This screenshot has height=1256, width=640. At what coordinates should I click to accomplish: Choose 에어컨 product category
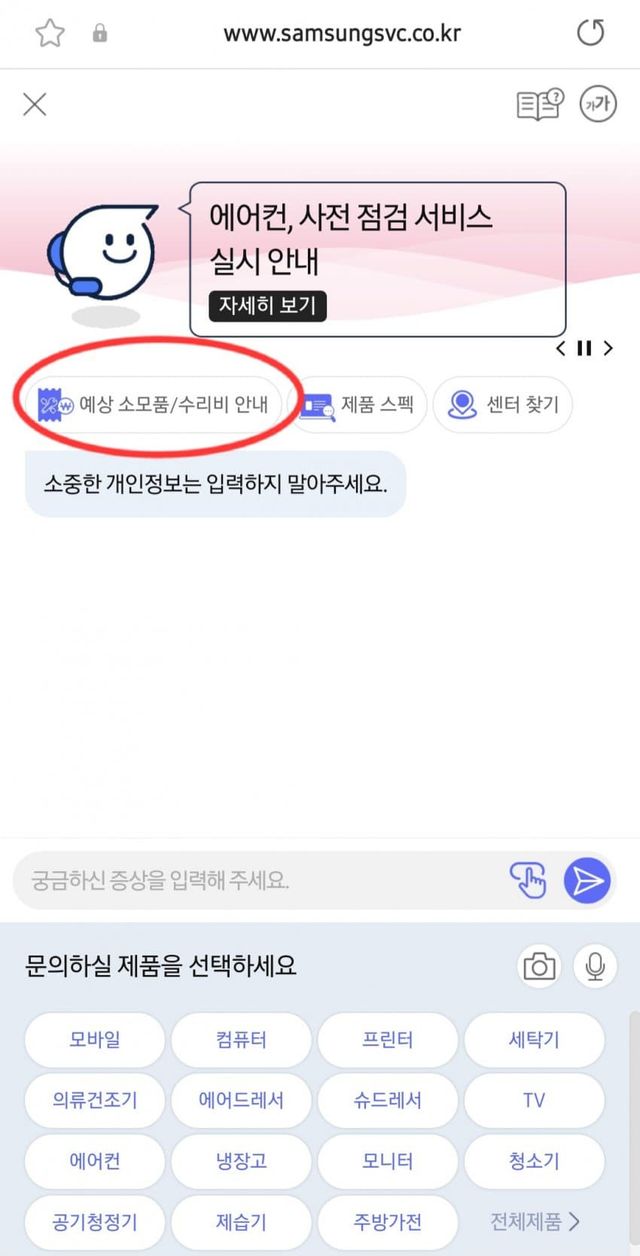click(95, 1161)
